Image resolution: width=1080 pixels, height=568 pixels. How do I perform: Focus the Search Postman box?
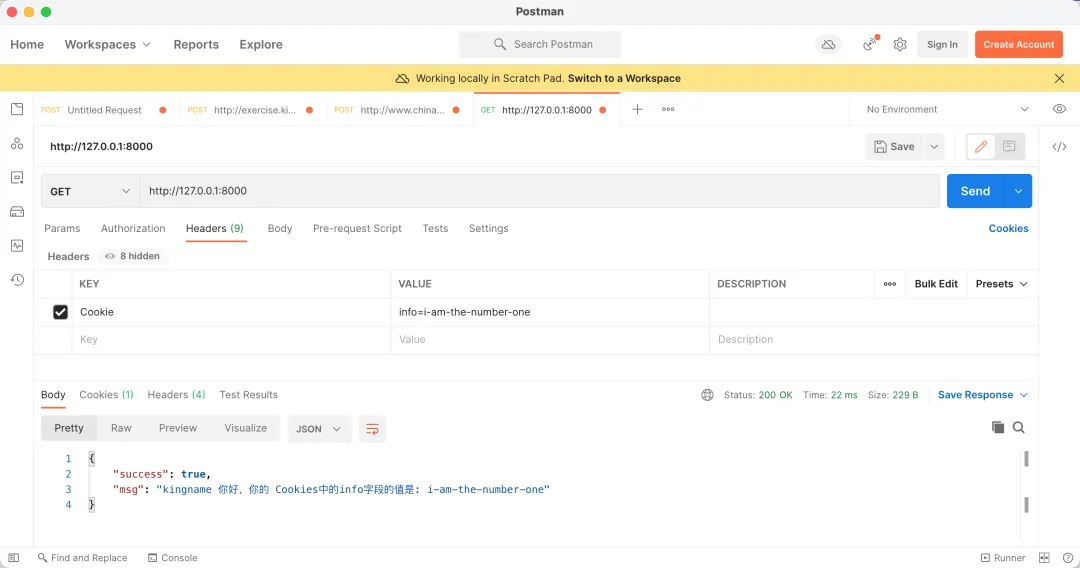click(540, 45)
